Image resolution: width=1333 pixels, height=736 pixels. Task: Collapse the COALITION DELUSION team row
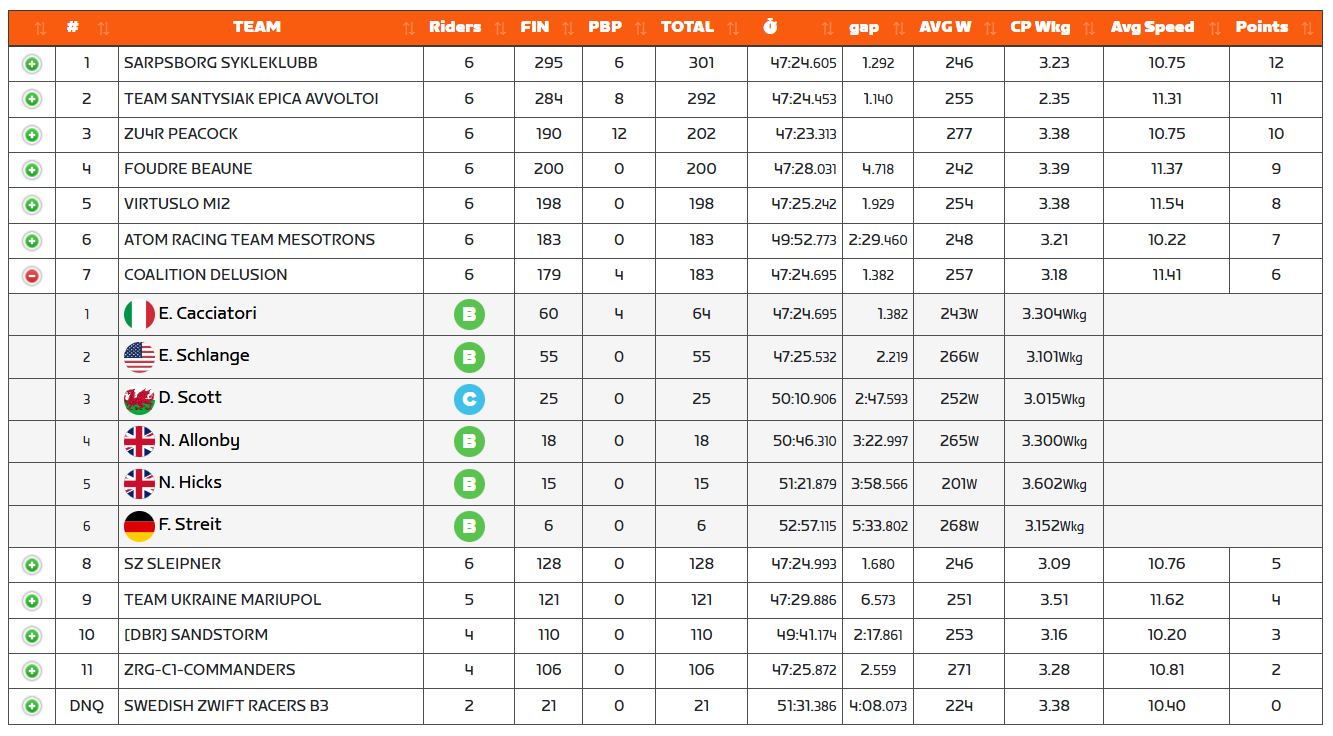(32, 276)
